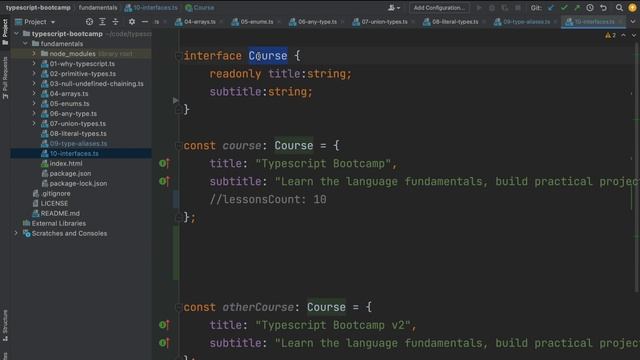Open the code-with-me user dropdown
The height and width of the screenshot is (360, 640).
coord(394,8)
